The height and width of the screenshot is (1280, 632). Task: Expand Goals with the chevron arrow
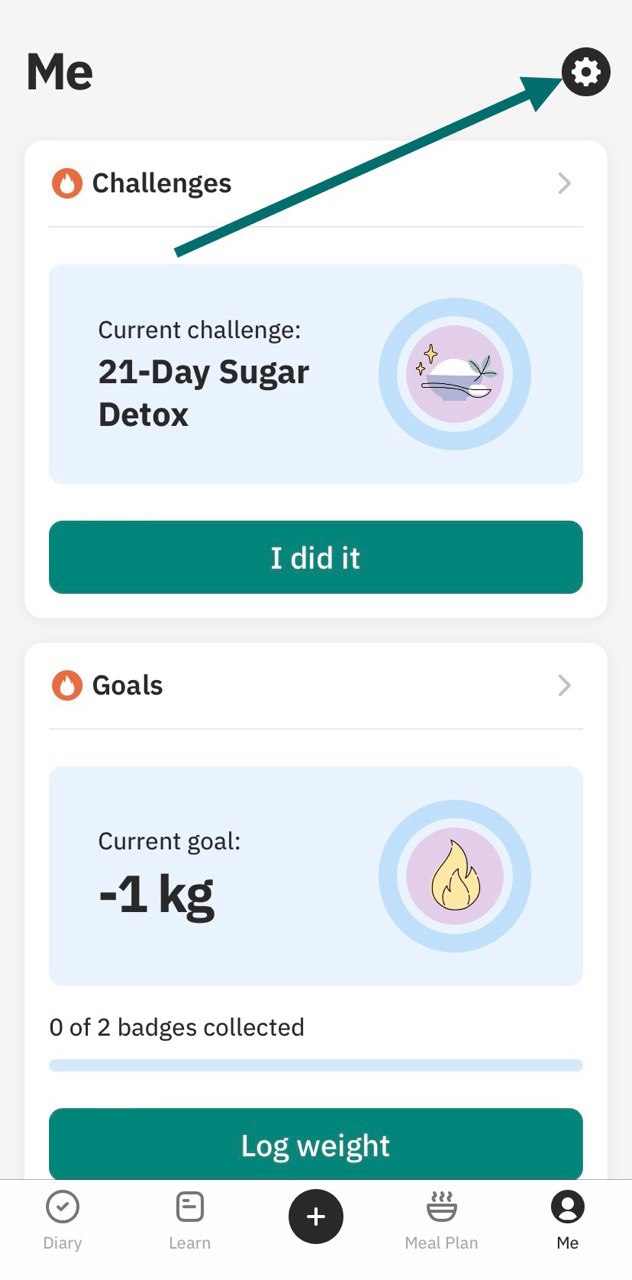565,685
